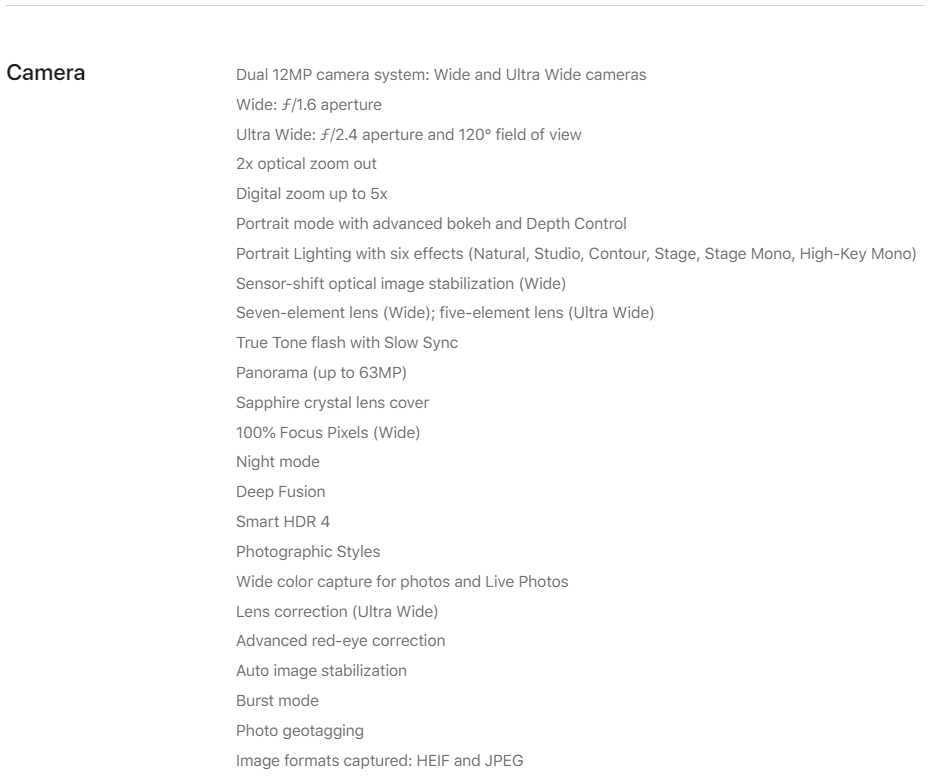This screenshot has width=937, height=776.
Task: Click Image formats captured: HEIF and JPEG
Action: 379,760
